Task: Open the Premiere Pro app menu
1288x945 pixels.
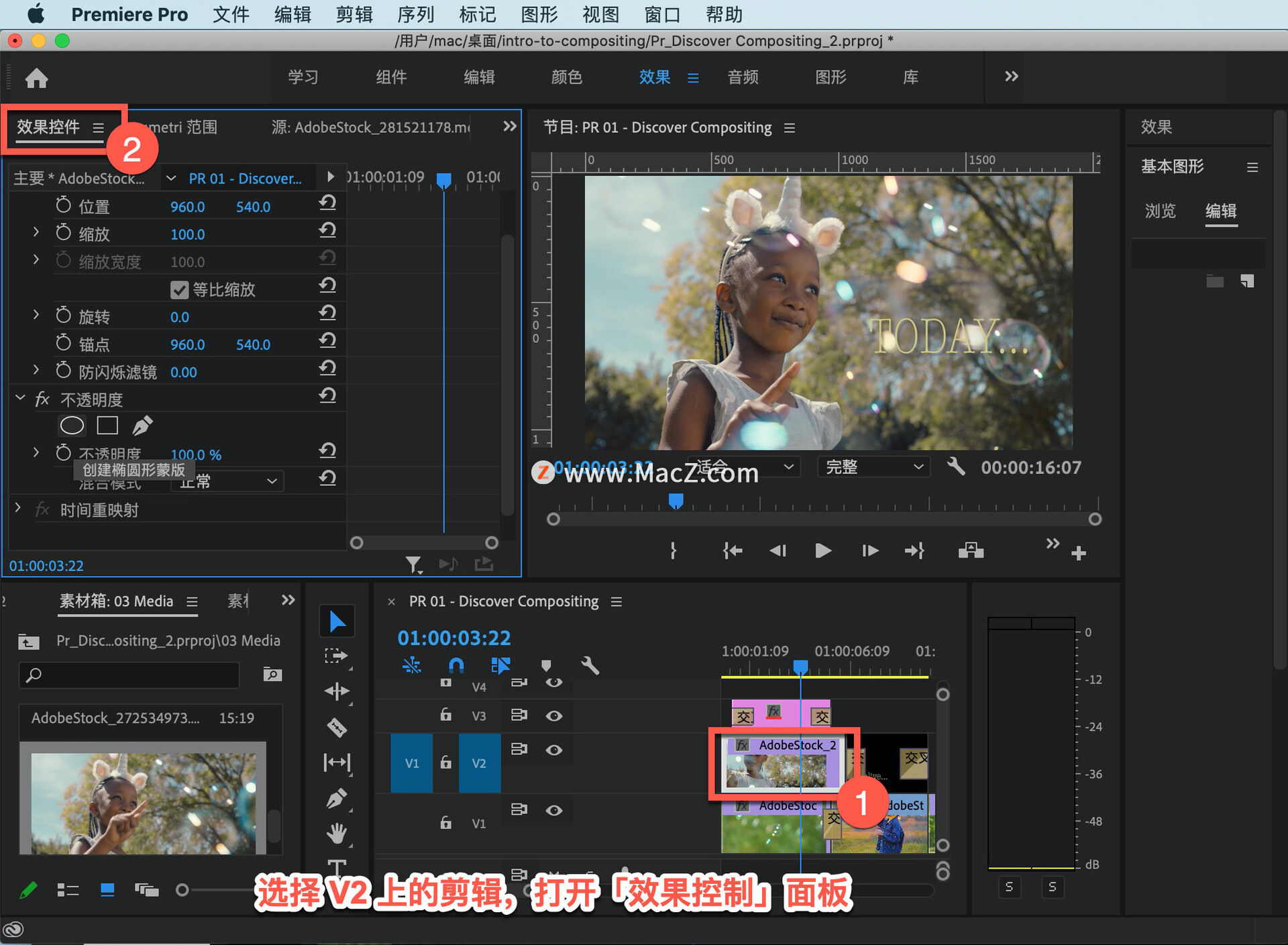Action: coord(129,14)
